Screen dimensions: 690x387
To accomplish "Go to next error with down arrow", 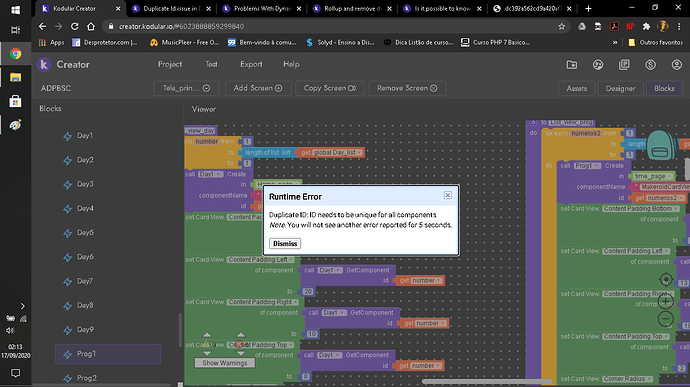I will coord(240,353).
